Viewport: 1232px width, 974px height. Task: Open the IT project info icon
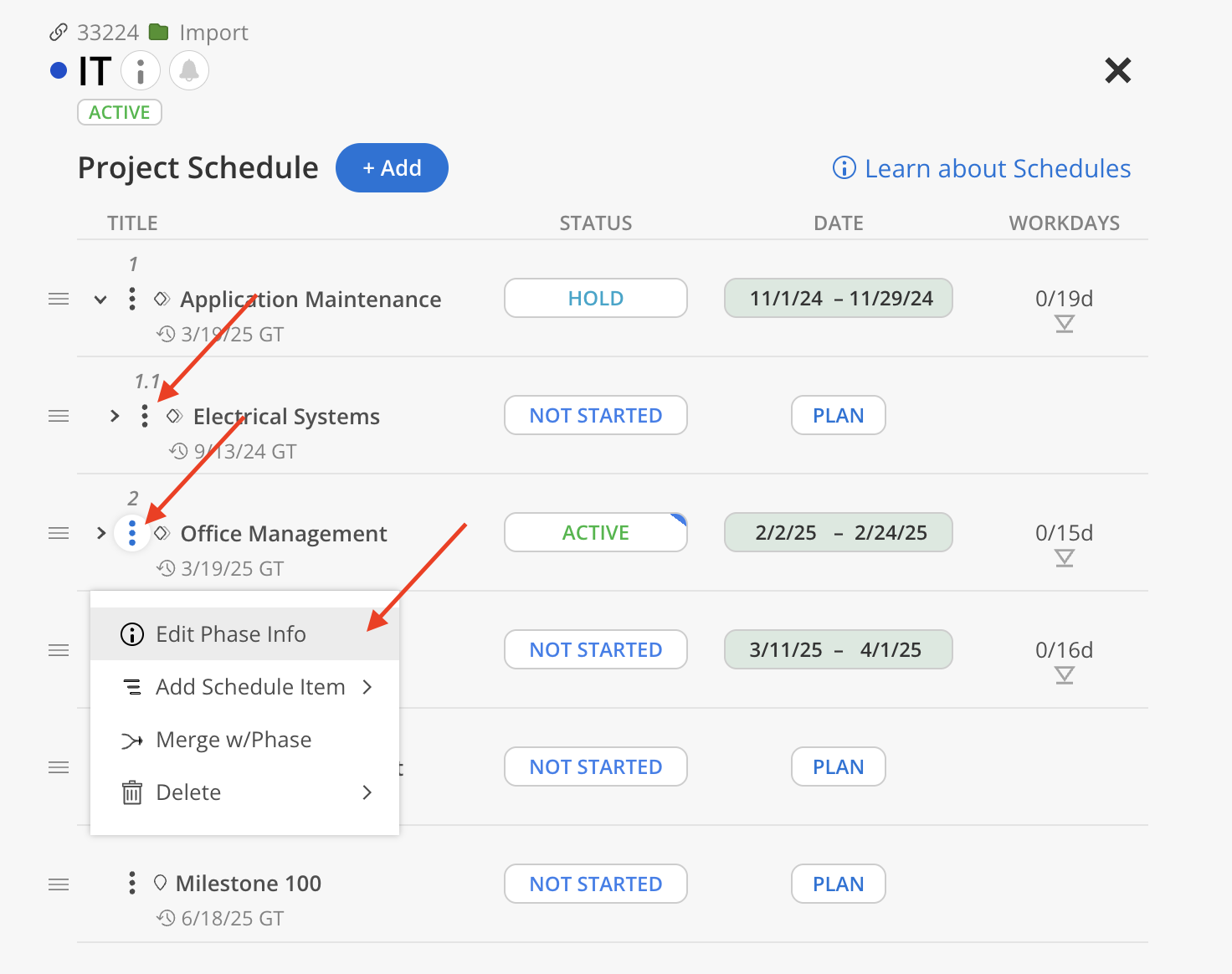point(141,70)
